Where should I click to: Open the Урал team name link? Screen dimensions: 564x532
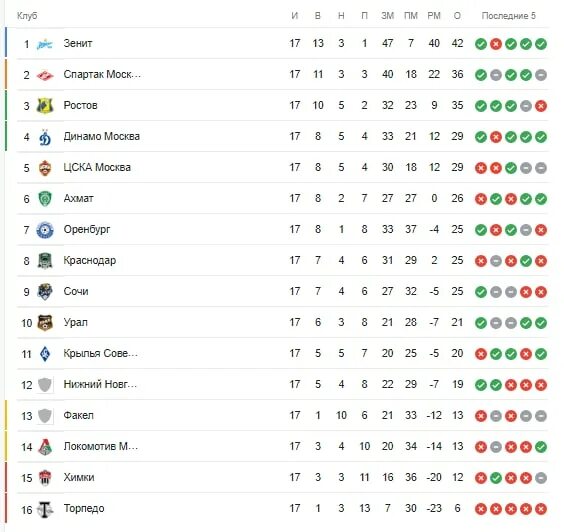tap(76, 322)
